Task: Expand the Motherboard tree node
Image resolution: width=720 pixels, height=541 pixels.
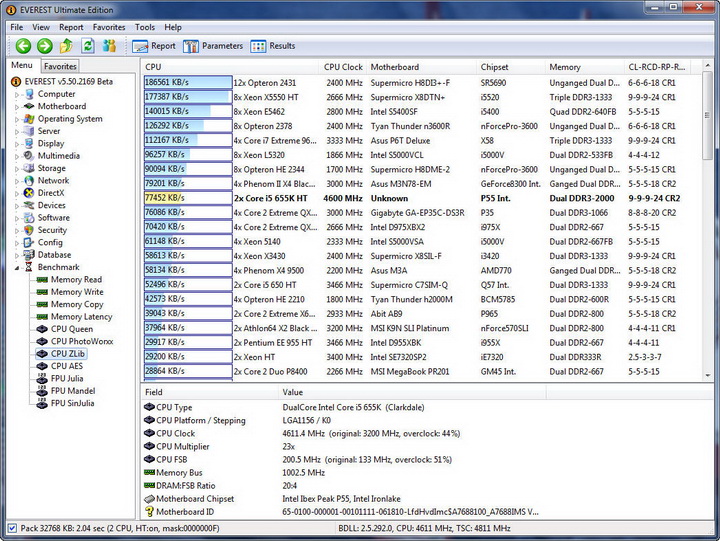Action: point(17,107)
